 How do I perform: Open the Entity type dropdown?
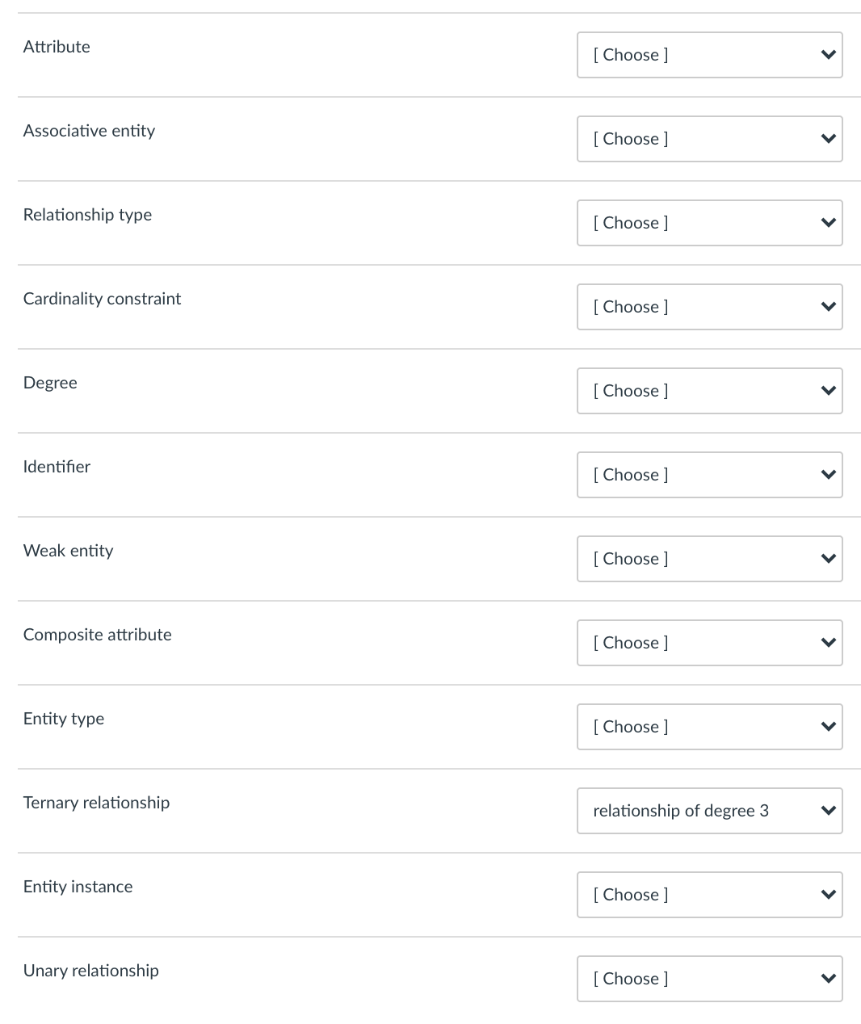click(x=709, y=727)
